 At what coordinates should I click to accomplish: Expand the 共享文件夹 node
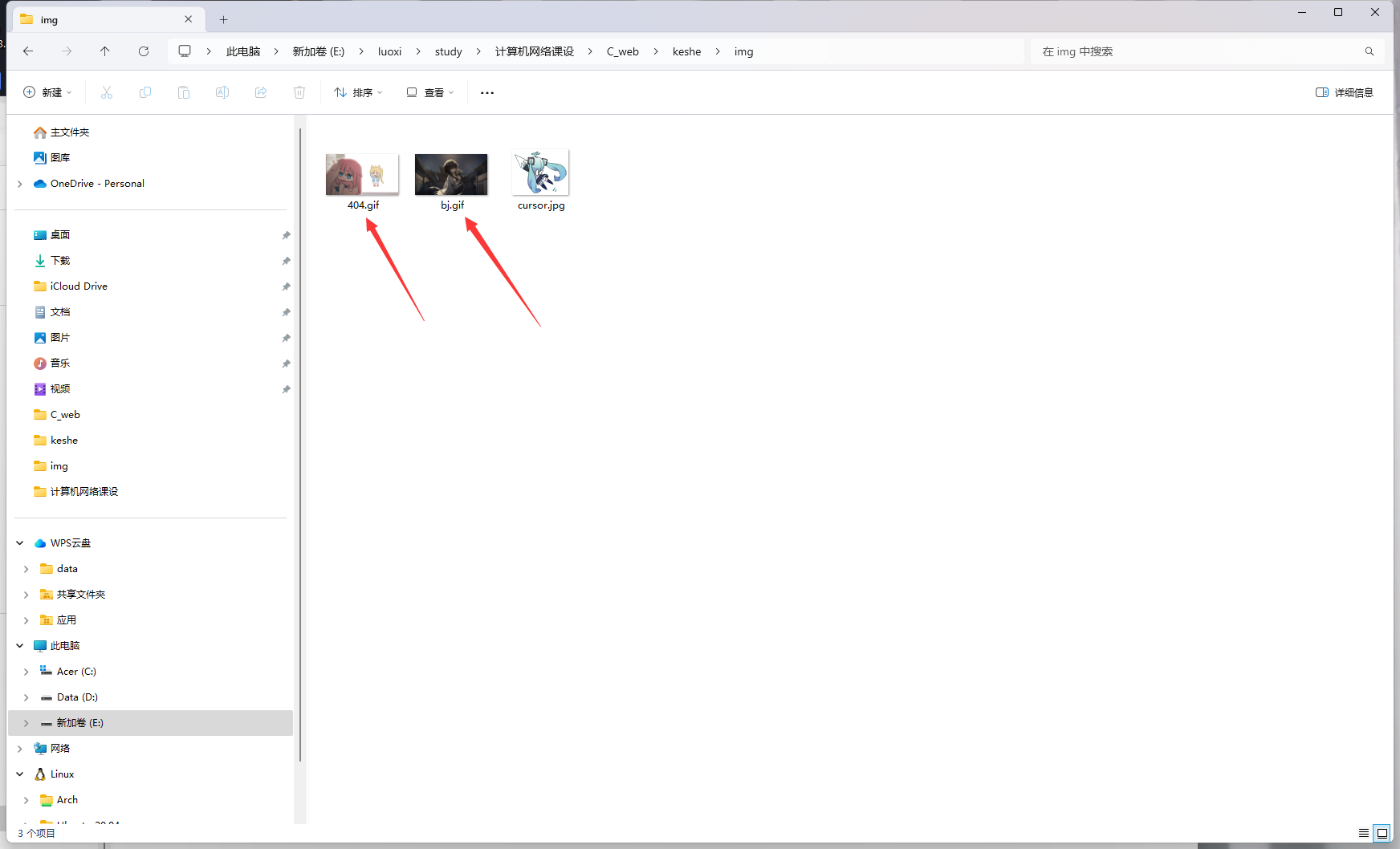(x=26, y=595)
